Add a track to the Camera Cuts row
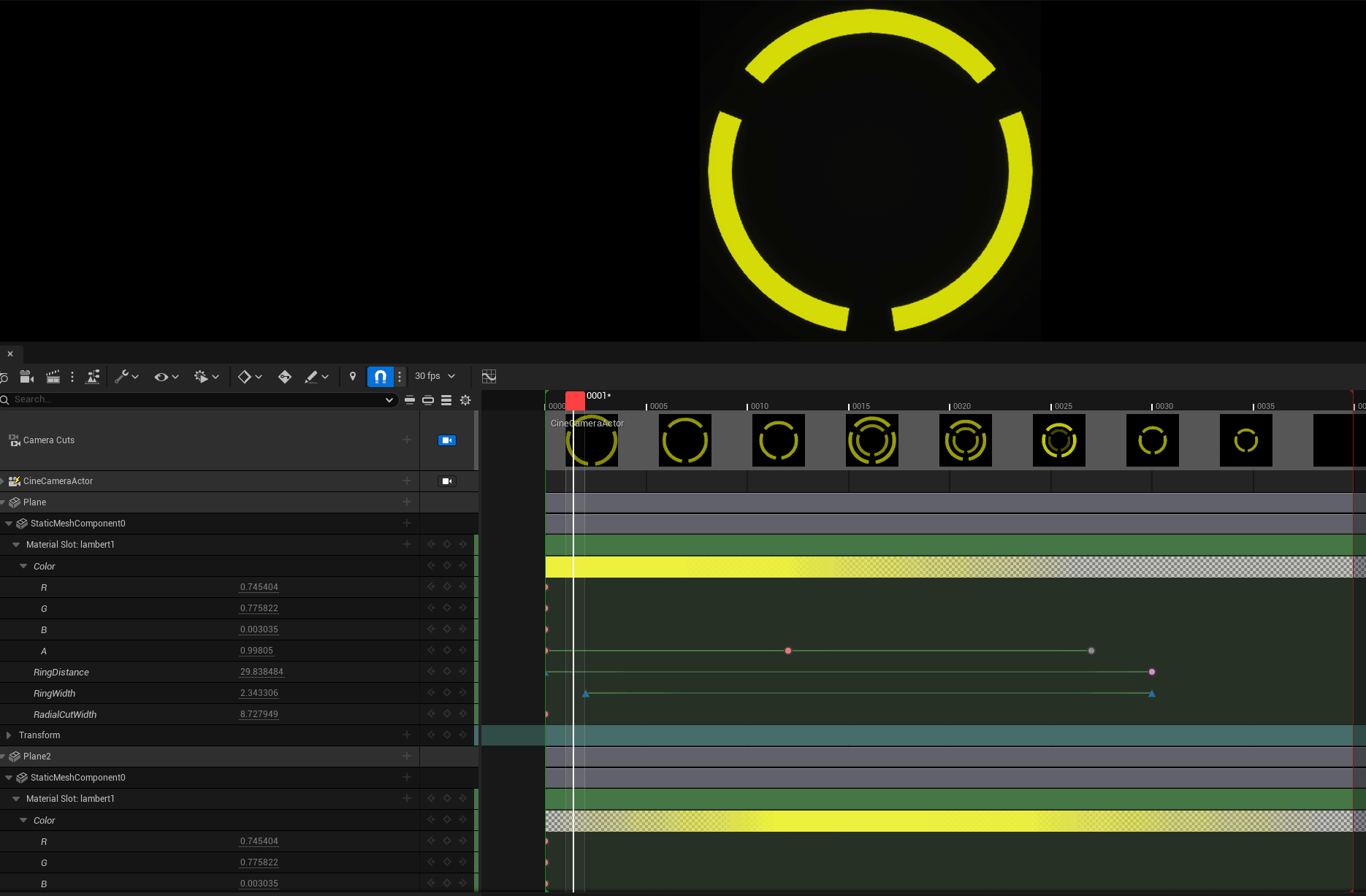This screenshot has width=1366, height=896. point(407,440)
